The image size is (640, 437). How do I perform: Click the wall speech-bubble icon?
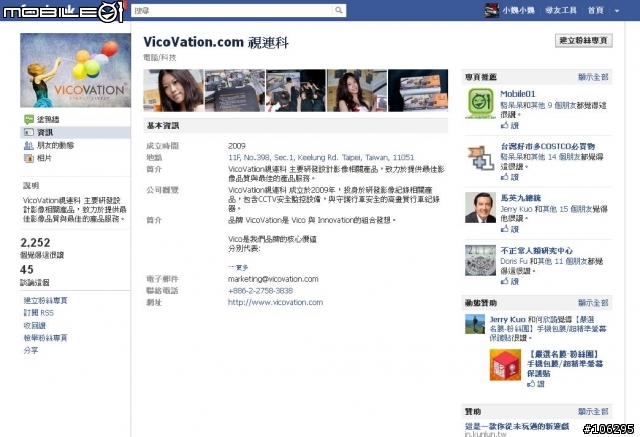pos(29,120)
